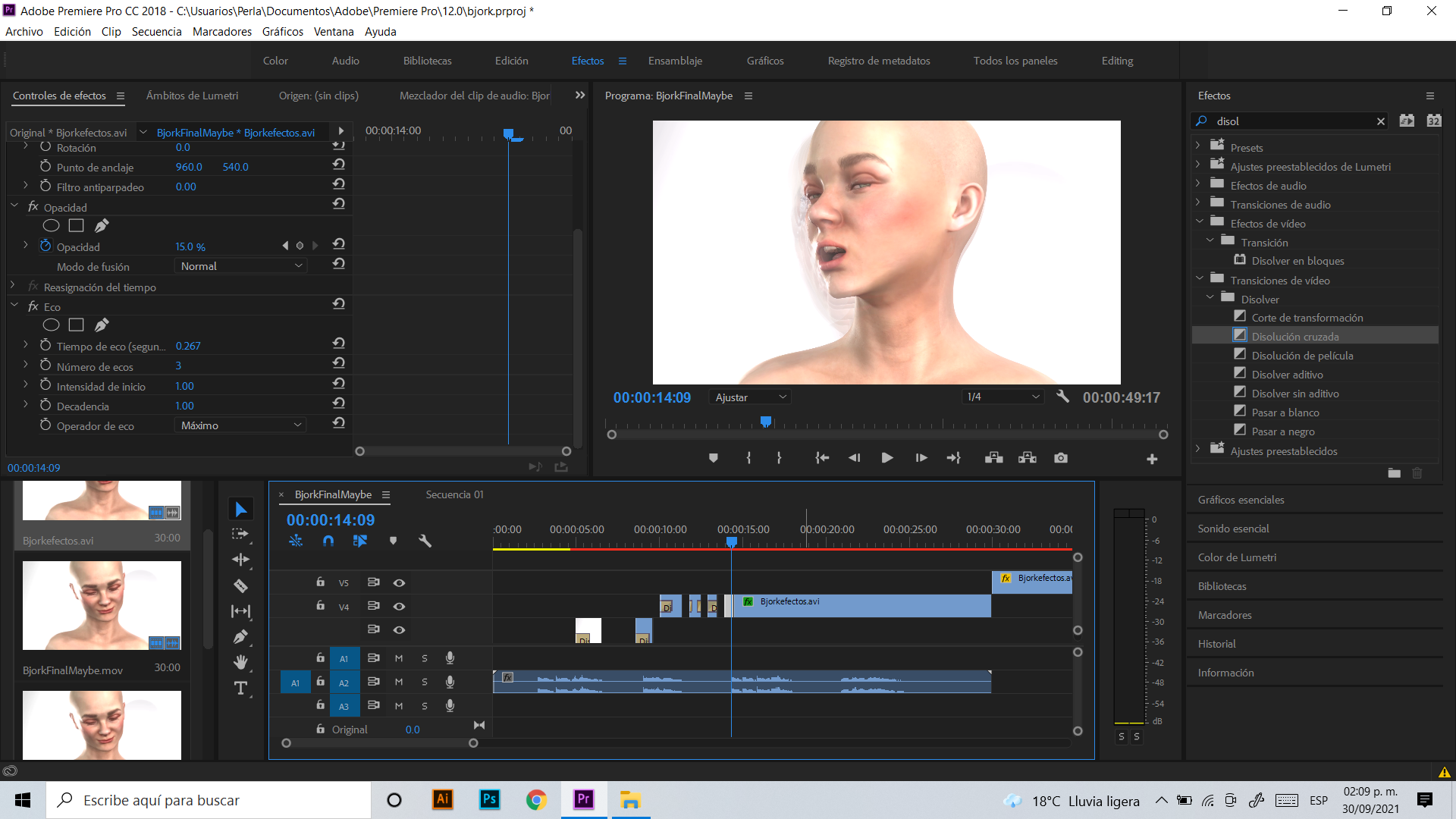Screen dimensions: 1456x819
Task: Solo track A2
Action: [425, 682]
